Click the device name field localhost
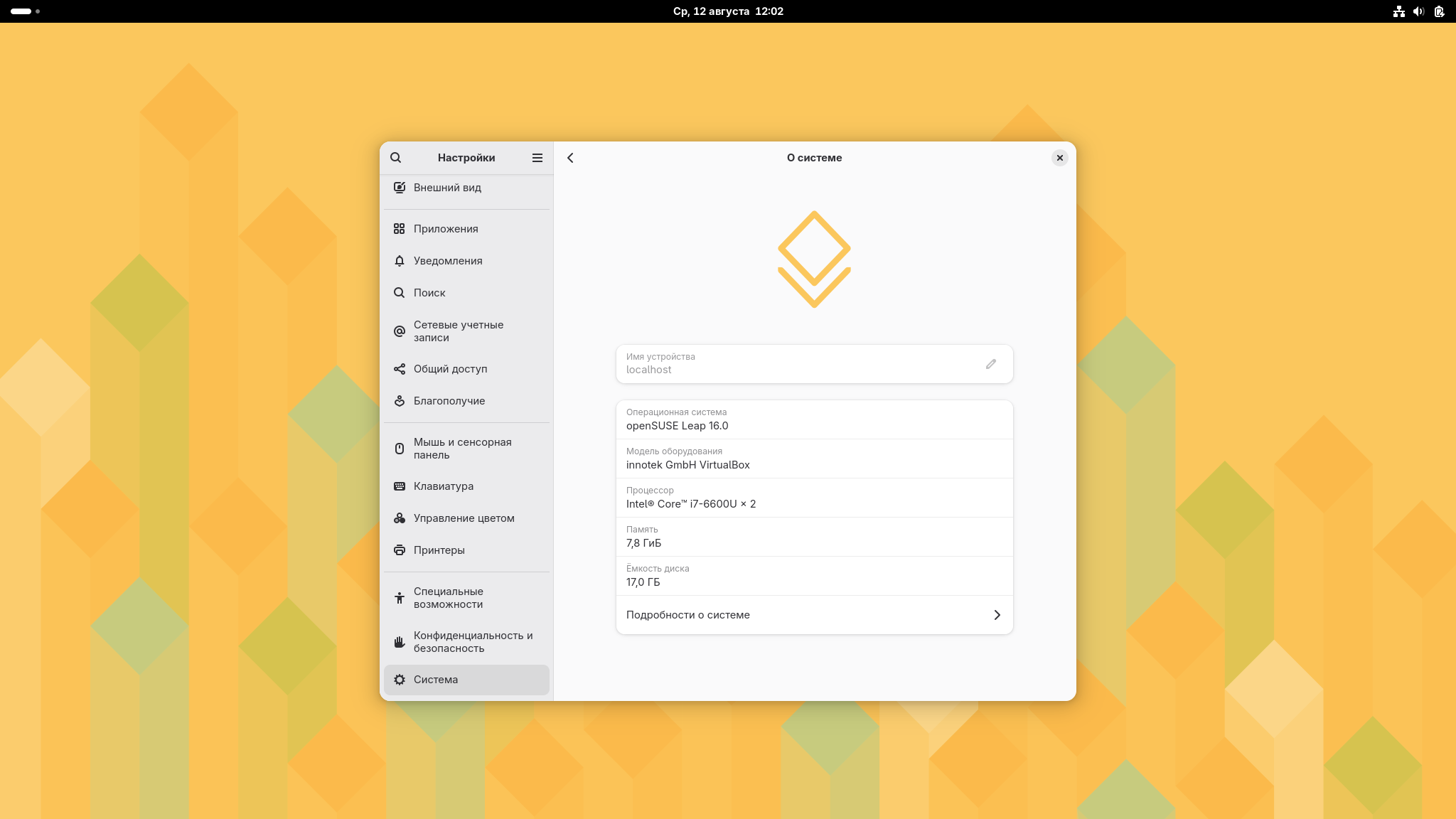Viewport: 1456px width, 819px height. click(x=815, y=364)
